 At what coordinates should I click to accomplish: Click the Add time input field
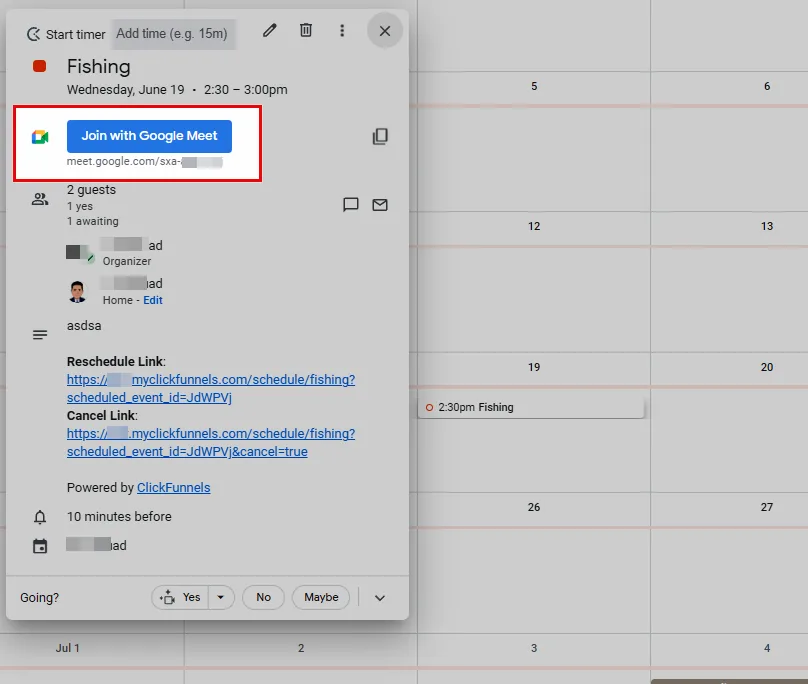pos(174,34)
